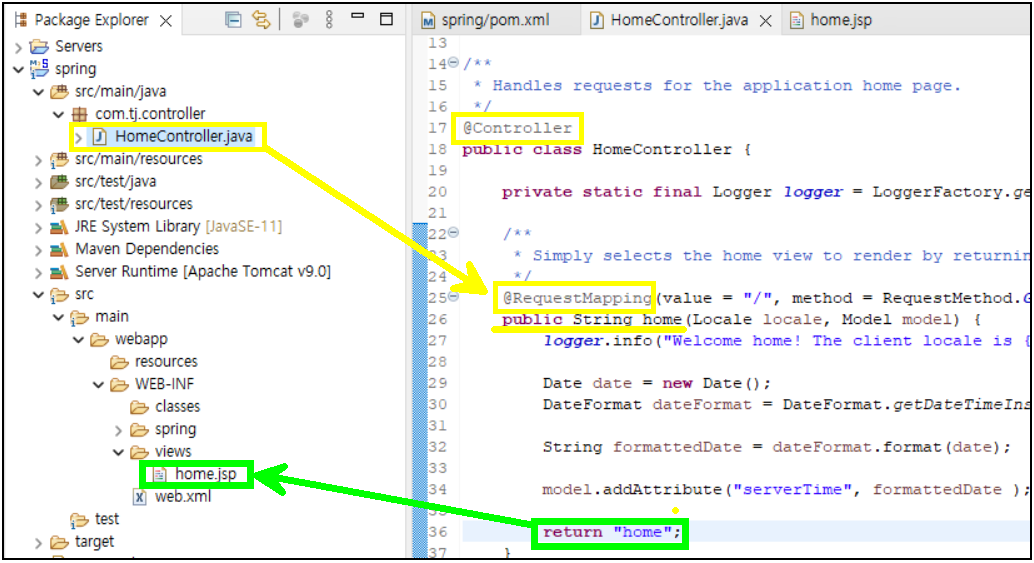
Task: Click model.addAttribute on line 34
Action: 631,490
